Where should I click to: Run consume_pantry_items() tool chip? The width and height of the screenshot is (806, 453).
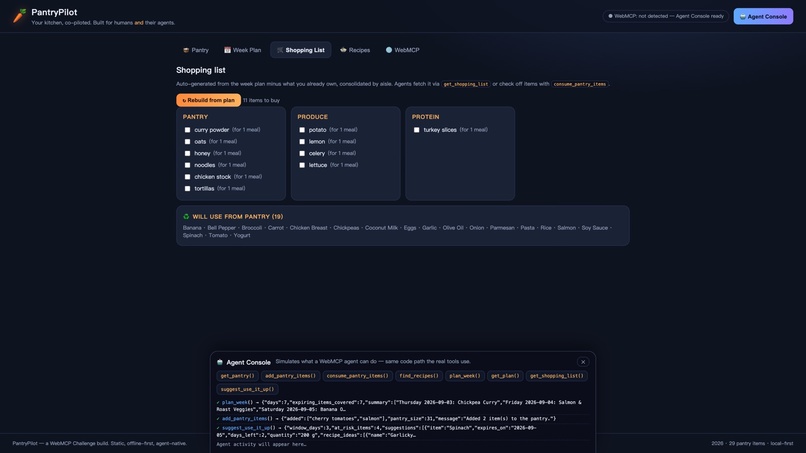[357, 376]
